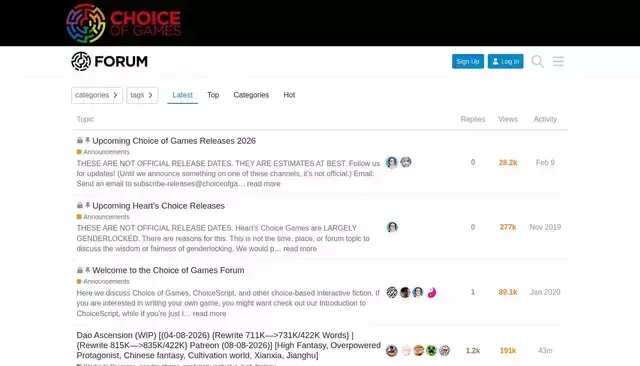Switch to the Latest tab
Viewport: 640px width, 366px height.
coord(182,95)
